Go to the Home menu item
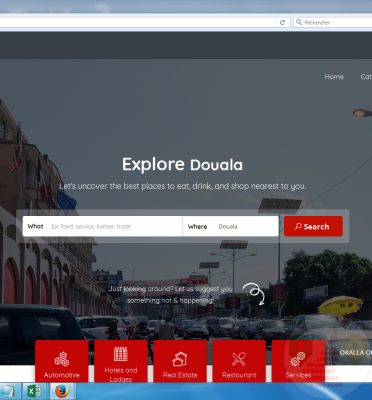Screen dimensions: 372x400 [334, 77]
